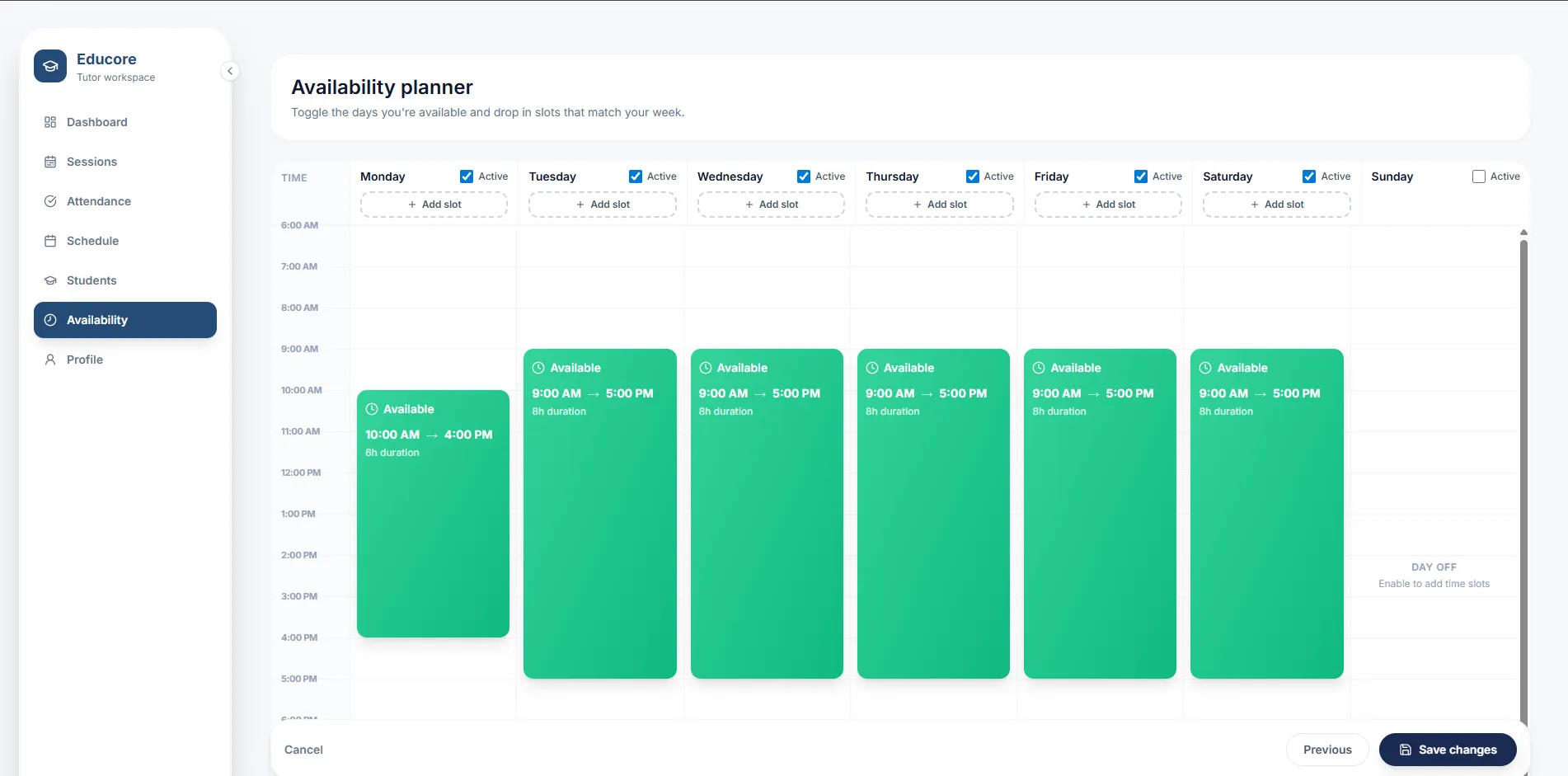Click the save icon in Save changes
Image resolution: width=1568 pixels, height=776 pixels.
(1406, 750)
